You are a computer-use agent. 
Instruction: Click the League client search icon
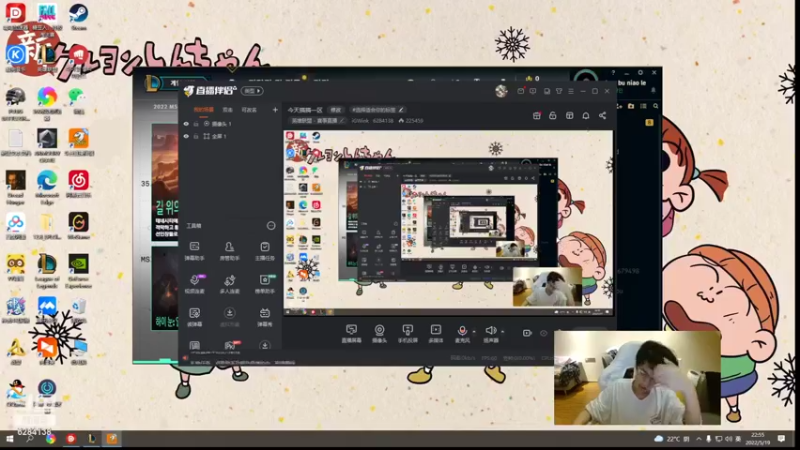(656, 106)
